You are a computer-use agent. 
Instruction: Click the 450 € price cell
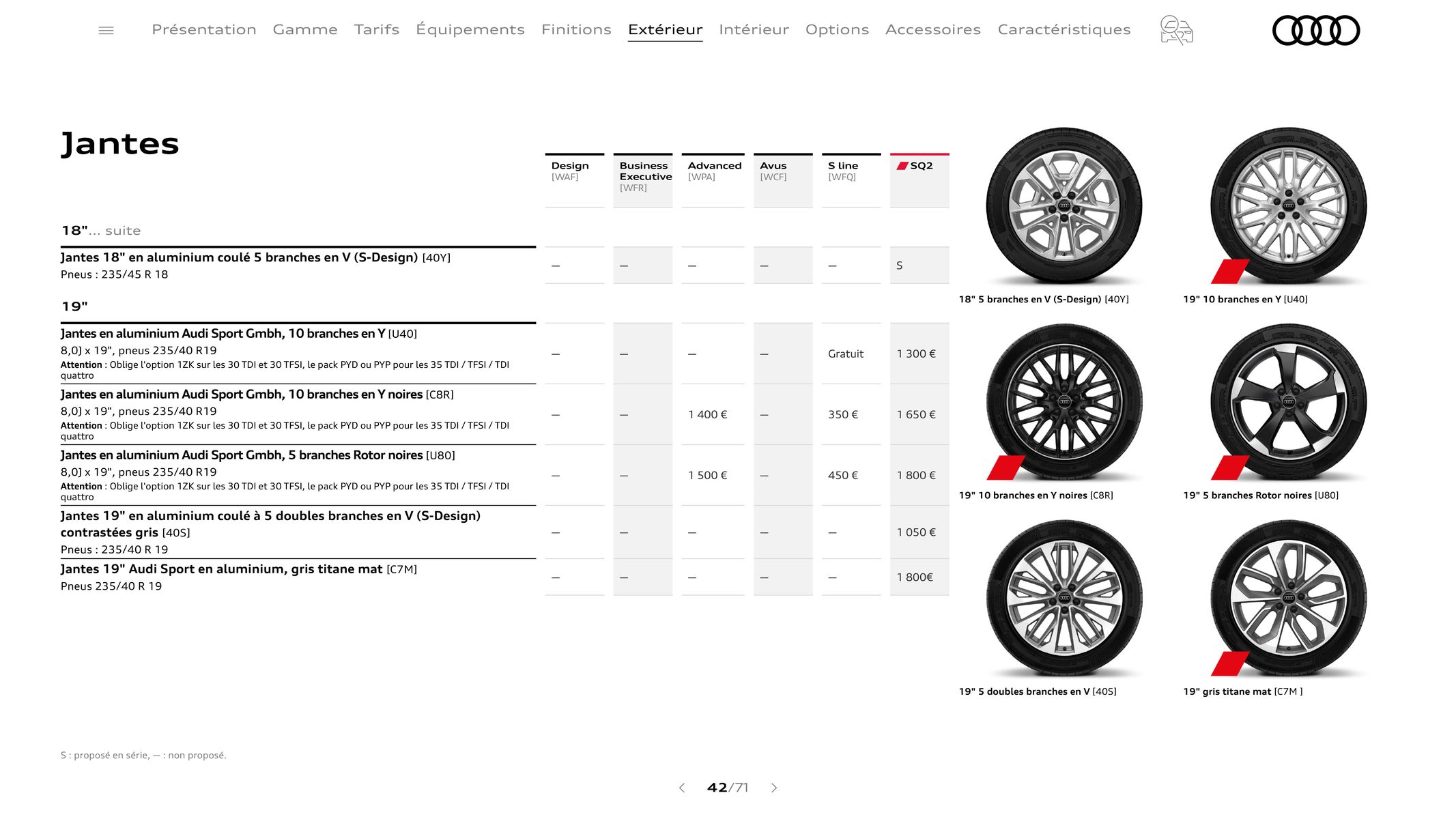843,475
